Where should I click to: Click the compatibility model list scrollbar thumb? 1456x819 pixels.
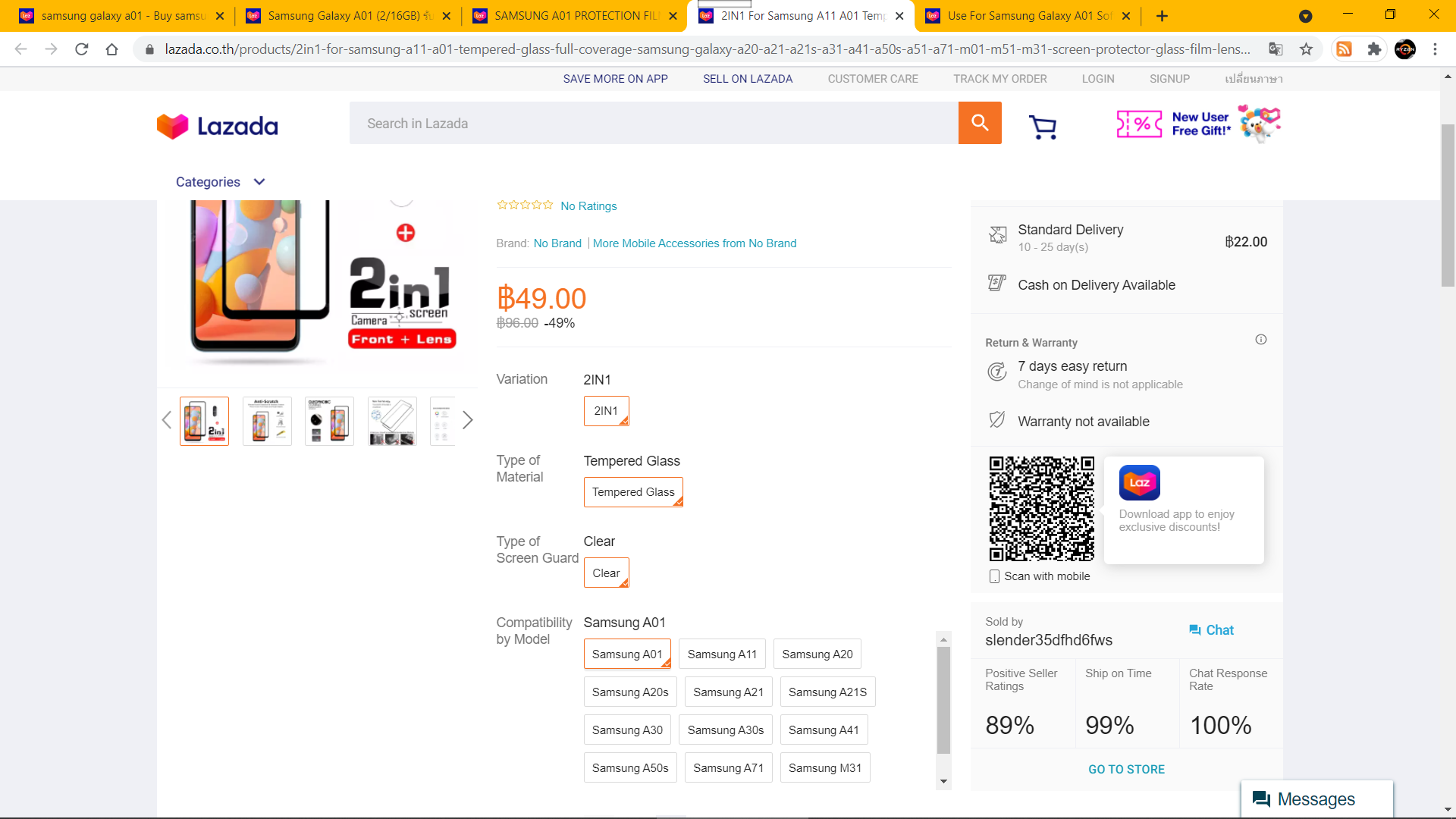click(x=943, y=700)
